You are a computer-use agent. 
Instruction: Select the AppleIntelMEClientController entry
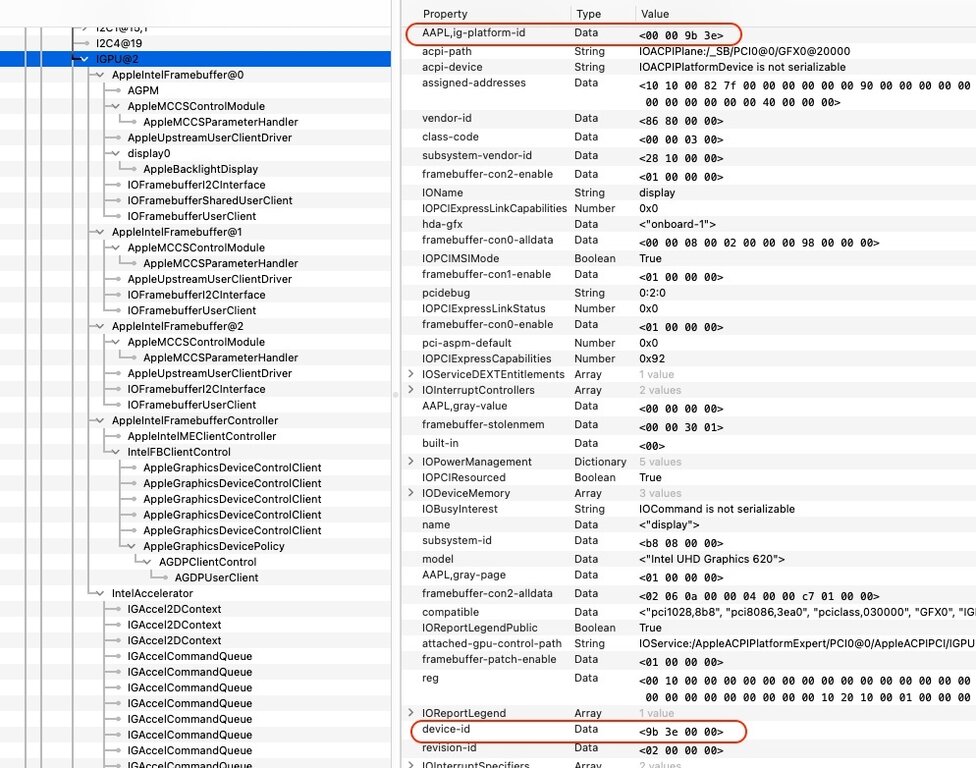(202, 436)
